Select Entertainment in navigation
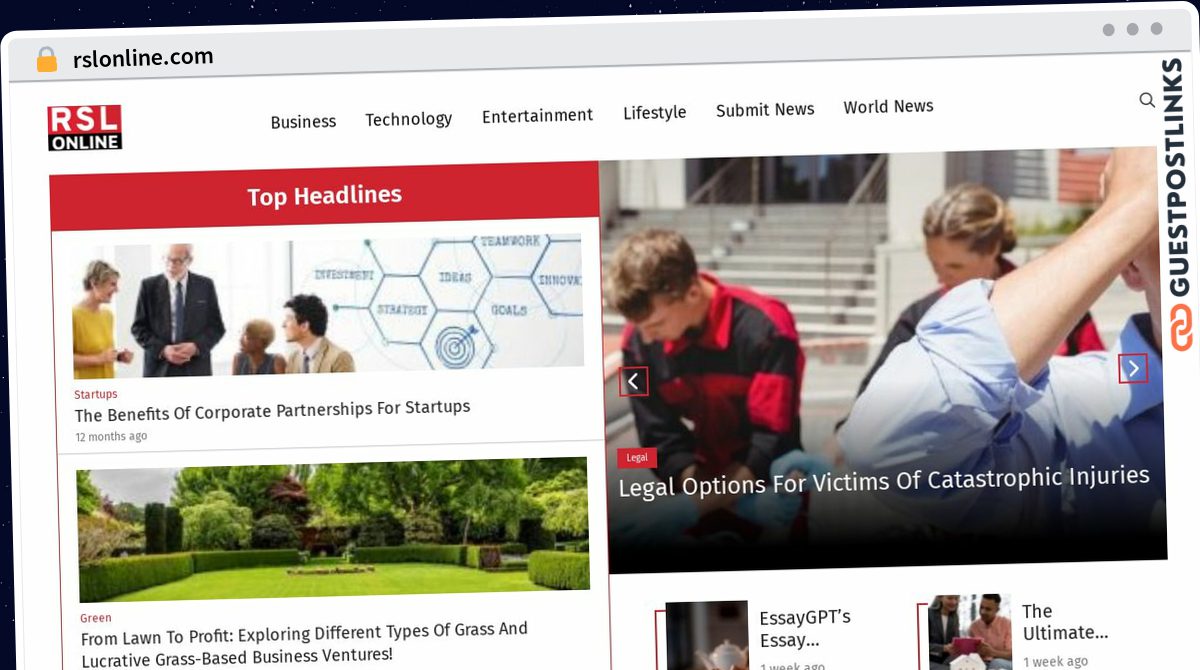 click(537, 116)
